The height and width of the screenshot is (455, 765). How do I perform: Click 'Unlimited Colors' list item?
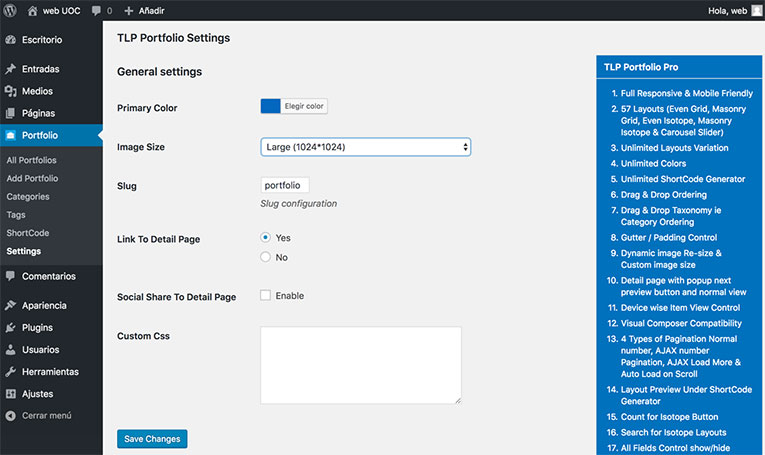[653, 163]
